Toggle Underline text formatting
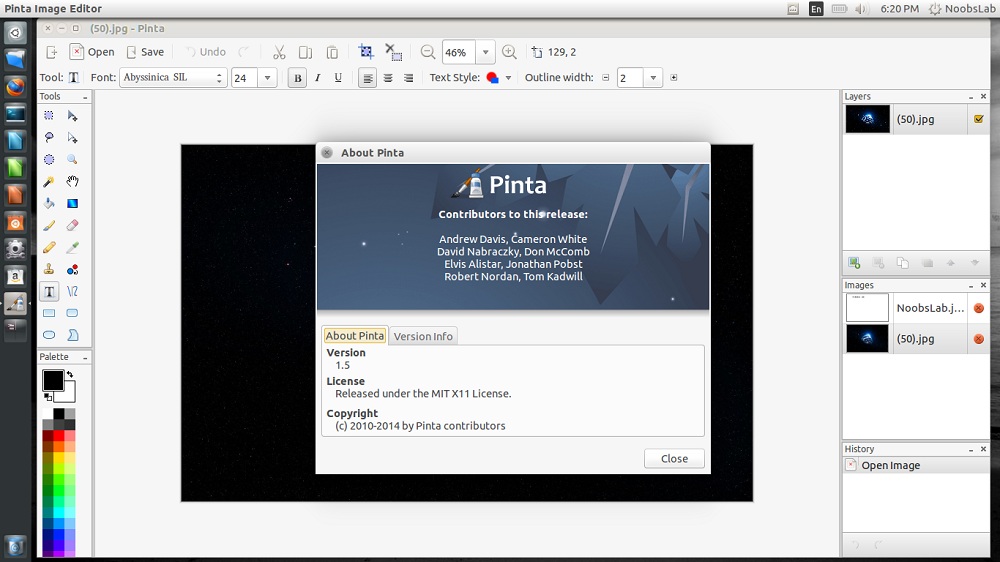 click(338, 78)
